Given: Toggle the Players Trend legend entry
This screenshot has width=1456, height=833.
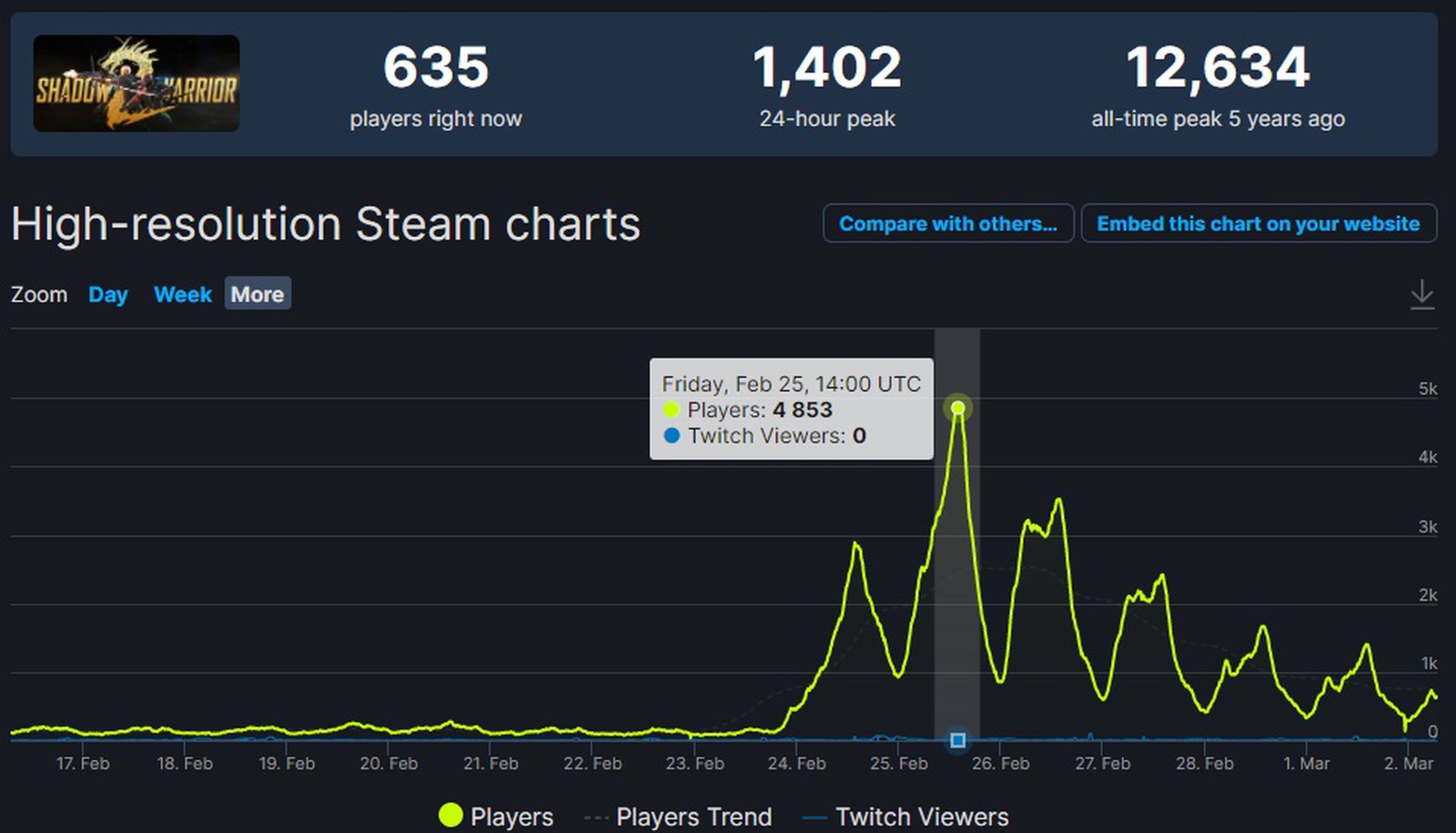Looking at the screenshot, I should coord(678,816).
